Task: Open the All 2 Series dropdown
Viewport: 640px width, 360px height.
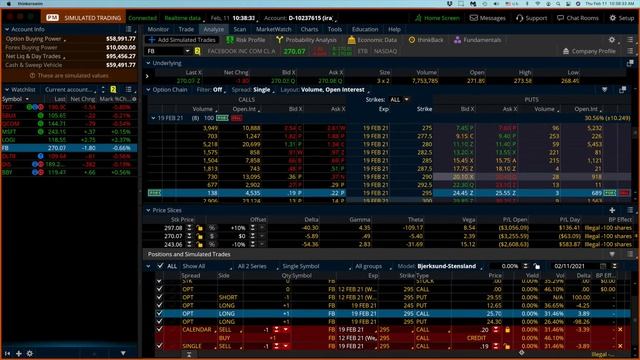Action: (x=258, y=266)
